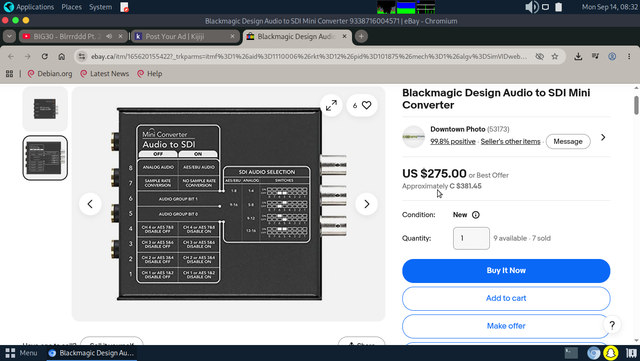Open the media control icon in toolbar
Image resolution: width=640 pixels, height=361 pixels.
click(595, 57)
